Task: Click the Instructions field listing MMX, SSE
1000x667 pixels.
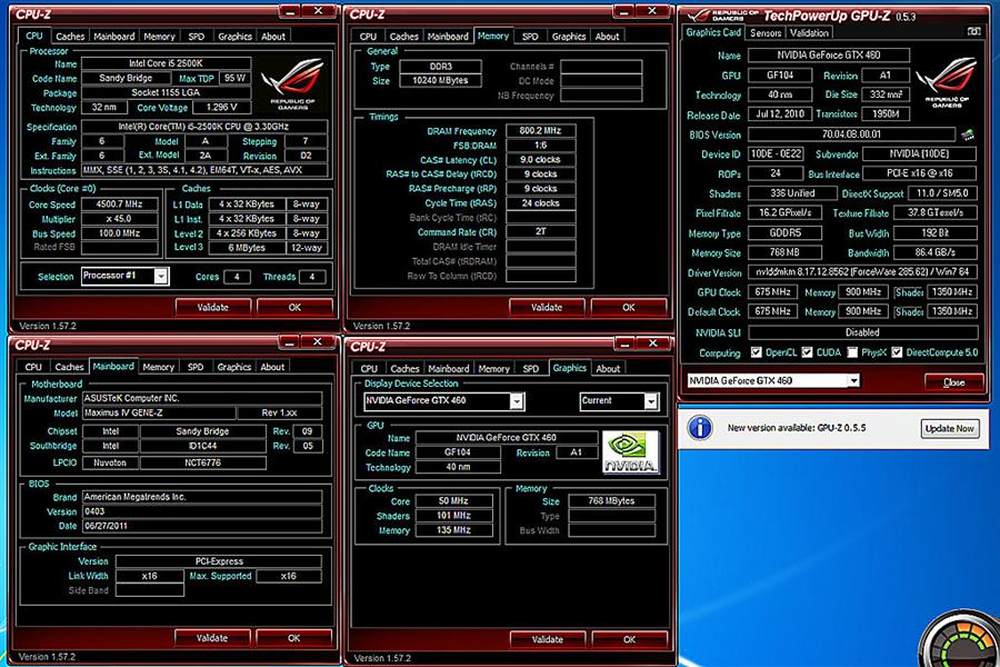Action: 204,170
